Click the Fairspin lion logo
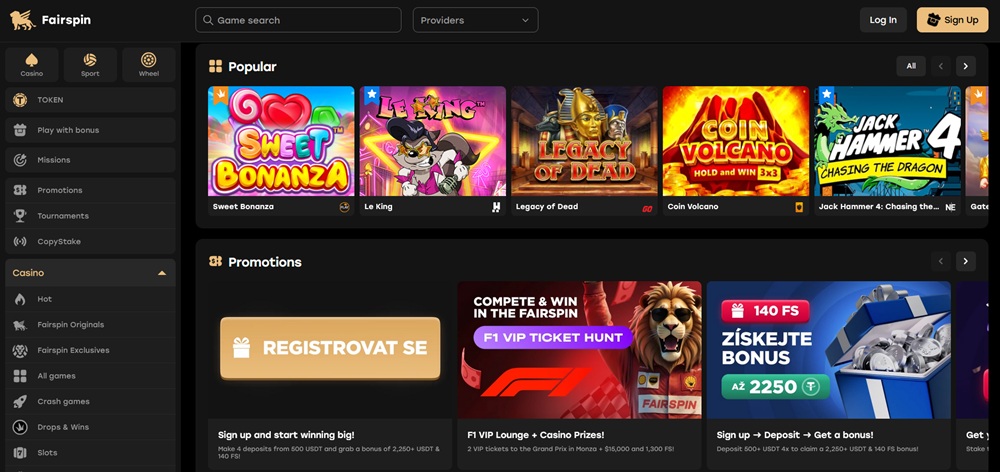Viewport: 1000px width, 472px height. pos(22,20)
